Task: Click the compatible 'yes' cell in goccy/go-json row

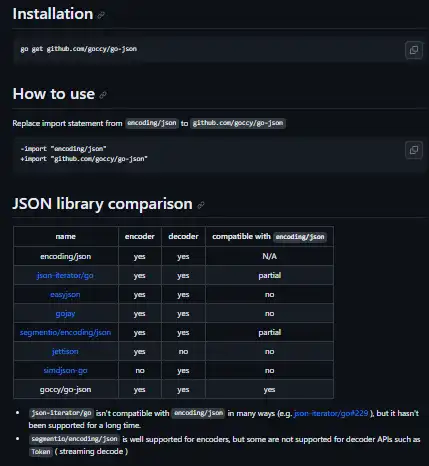Action: pyautogui.click(x=269, y=390)
